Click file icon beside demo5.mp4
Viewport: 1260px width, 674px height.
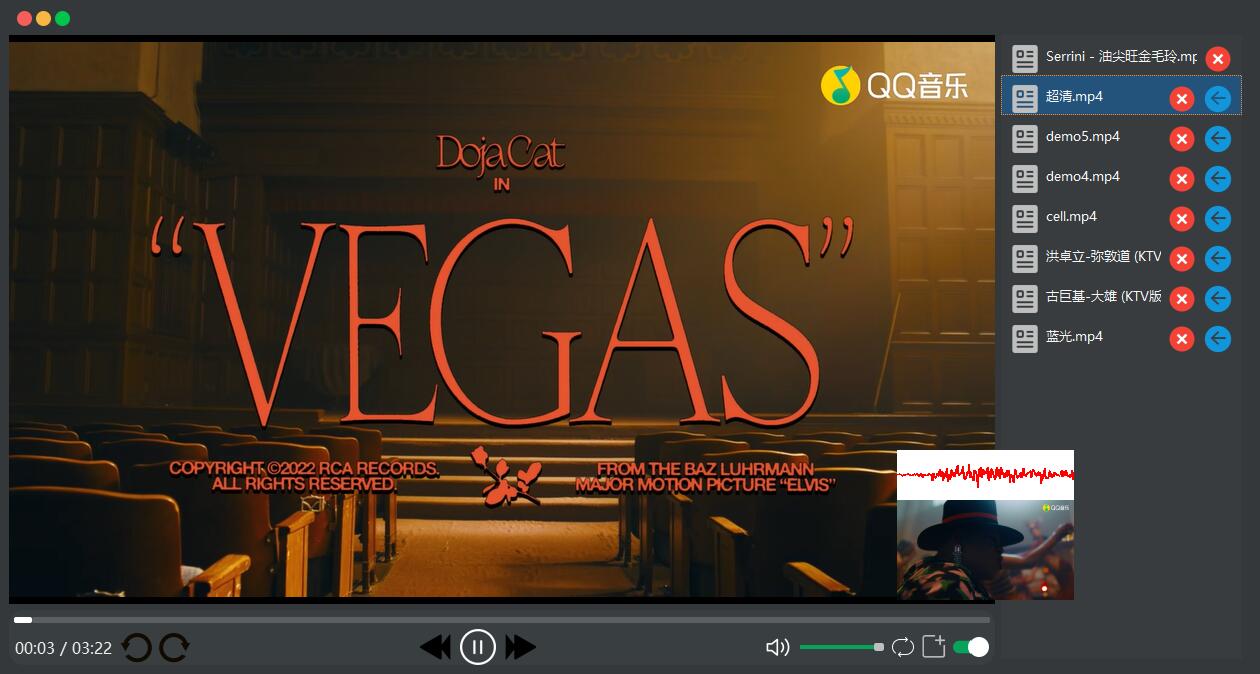pyautogui.click(x=1025, y=139)
